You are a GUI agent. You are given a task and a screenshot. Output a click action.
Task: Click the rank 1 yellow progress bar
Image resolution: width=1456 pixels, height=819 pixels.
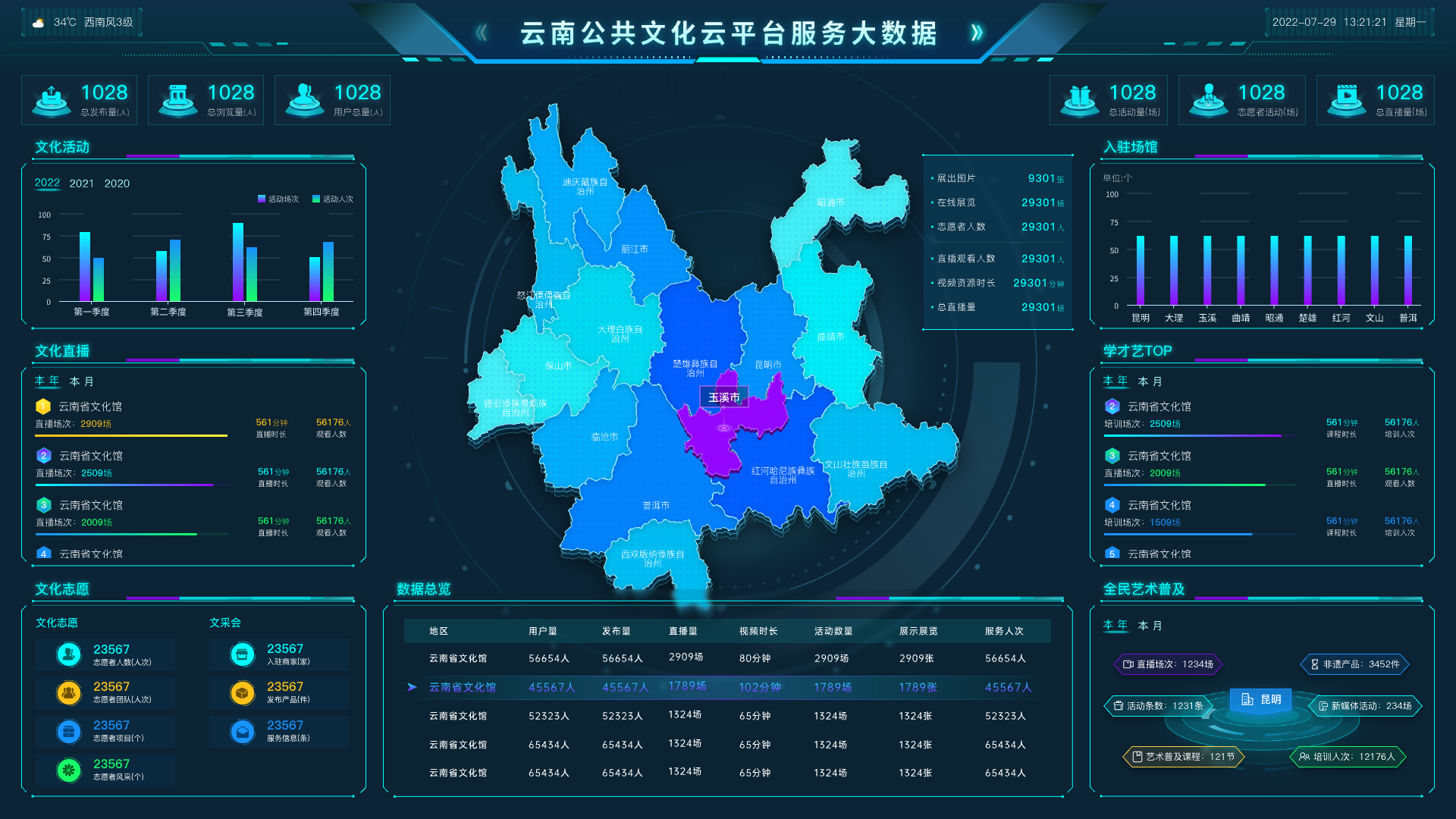131,436
